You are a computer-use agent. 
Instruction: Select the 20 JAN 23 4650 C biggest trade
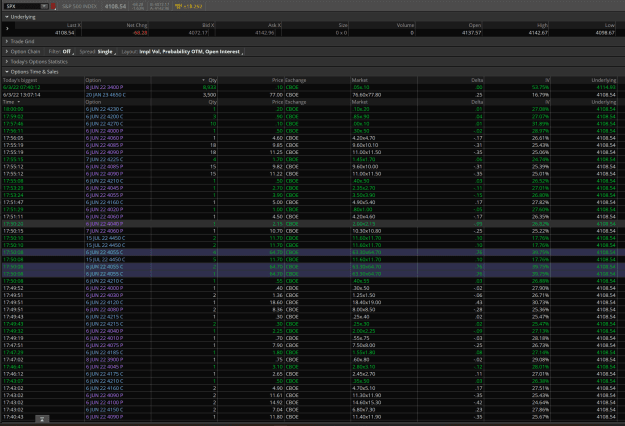106,95
